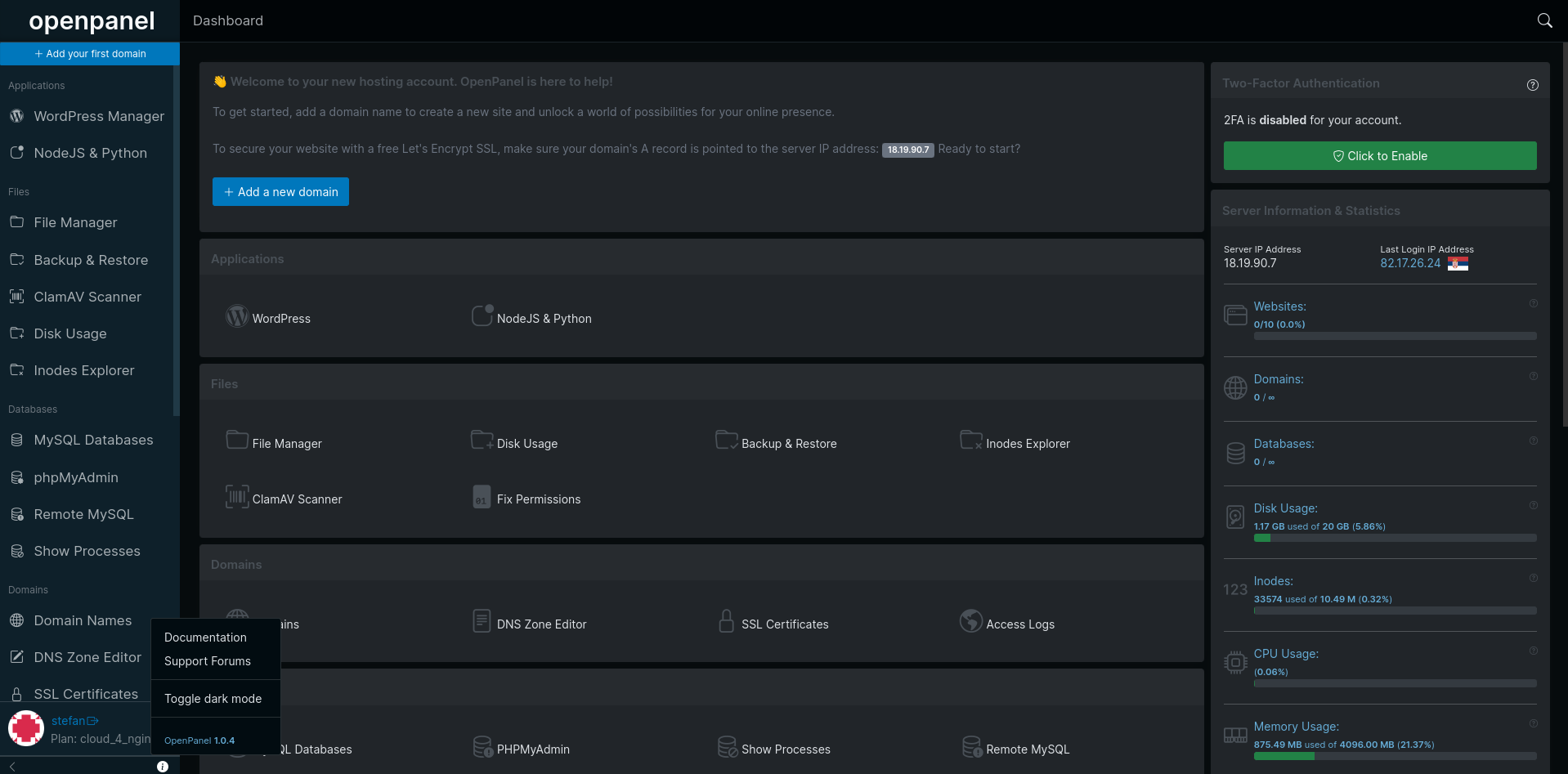This screenshot has height=774, width=1568.
Task: Open Show Processes icon in bottom card
Action: pos(727,746)
